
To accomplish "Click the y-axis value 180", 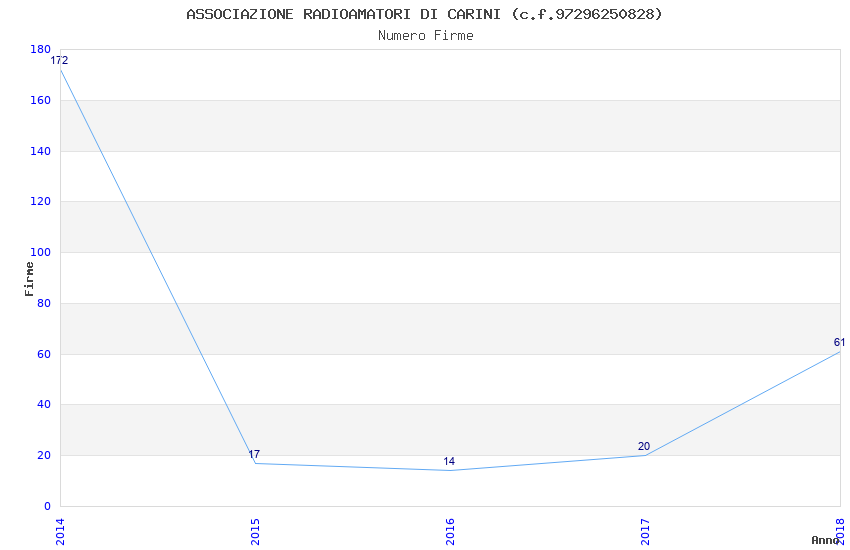I will 41,49.
